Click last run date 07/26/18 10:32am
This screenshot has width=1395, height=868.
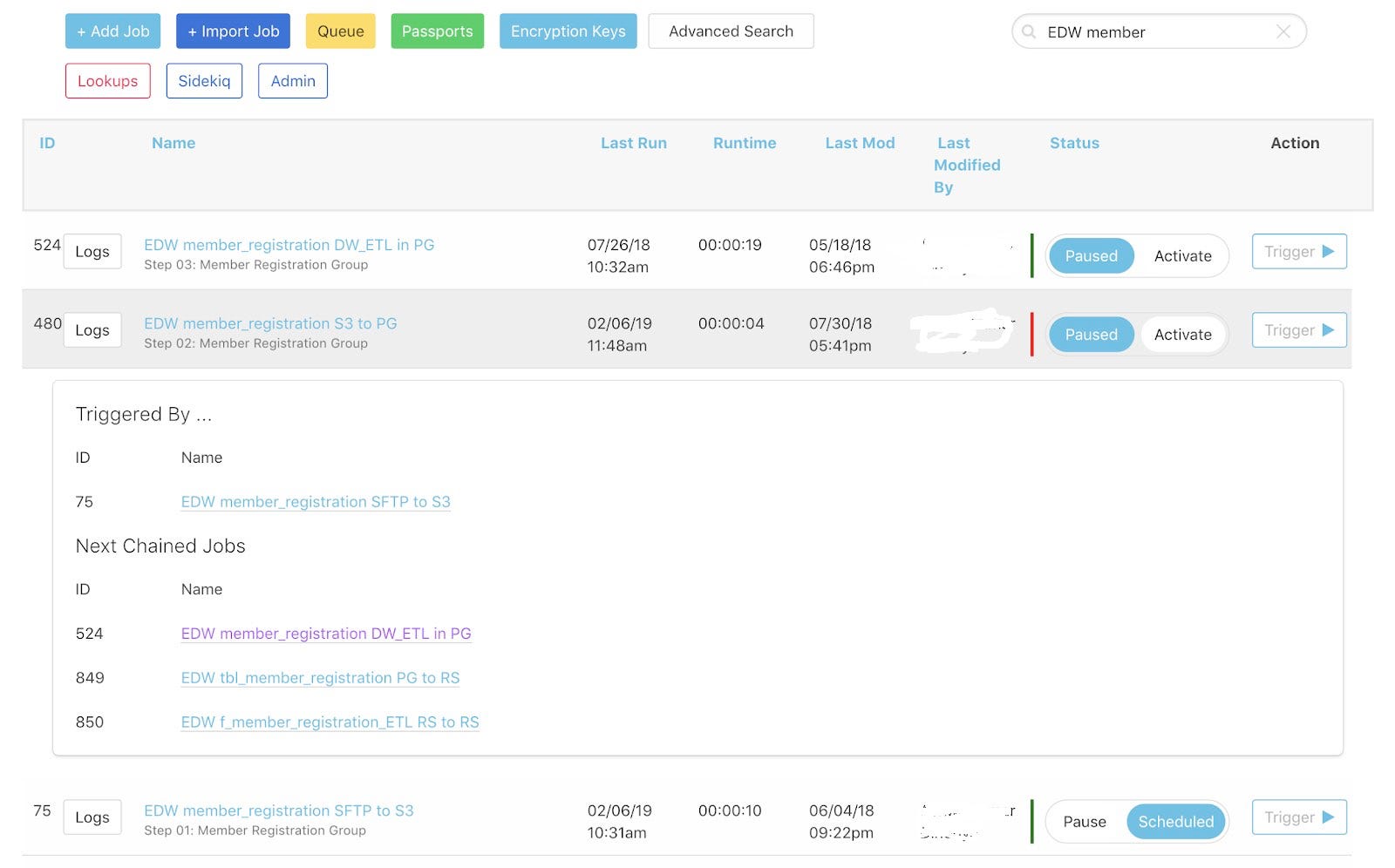coord(619,256)
